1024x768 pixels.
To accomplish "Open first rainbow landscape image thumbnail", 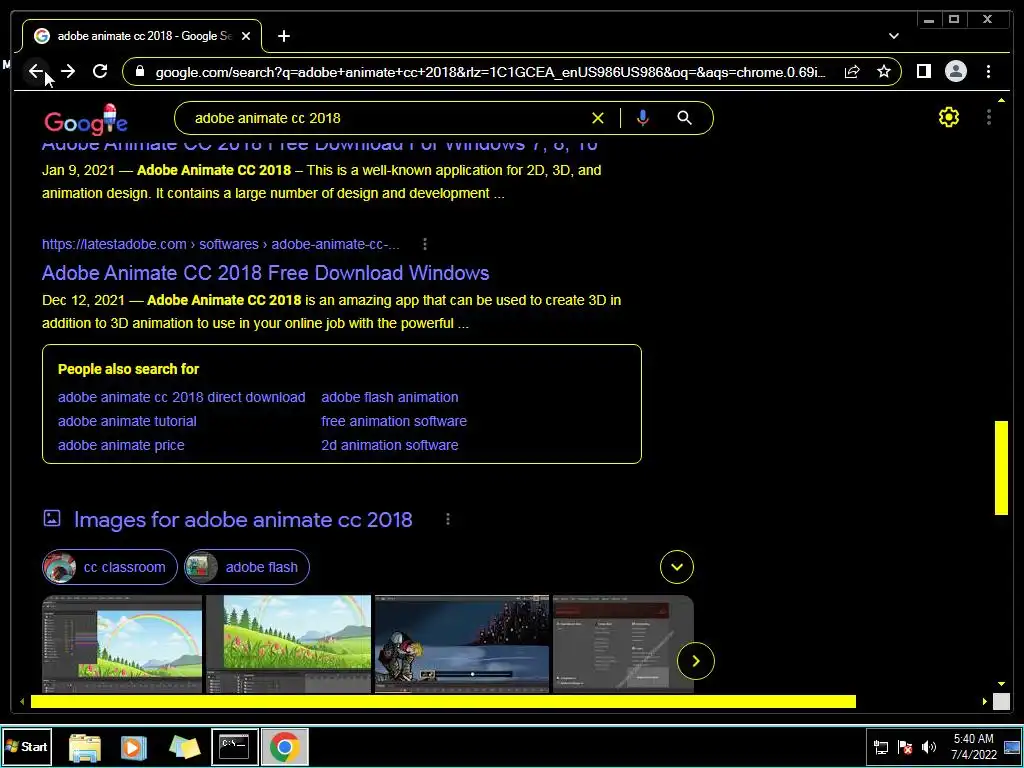I will click(x=122, y=644).
